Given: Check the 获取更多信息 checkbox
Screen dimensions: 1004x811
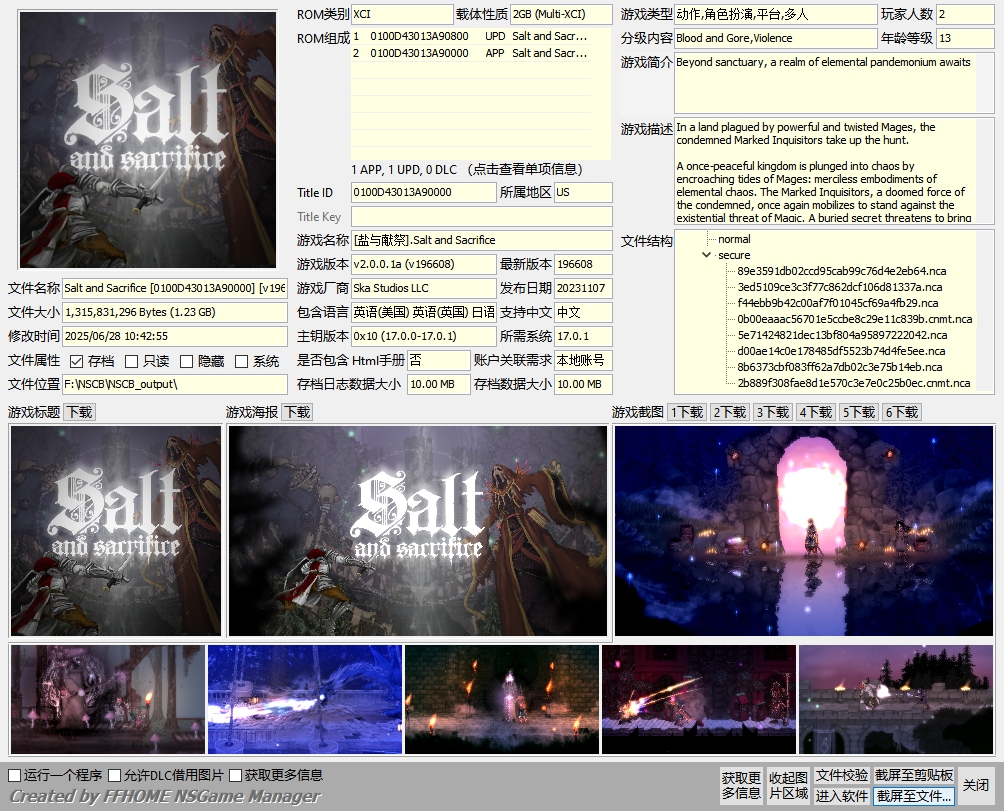Looking at the screenshot, I should [236, 776].
